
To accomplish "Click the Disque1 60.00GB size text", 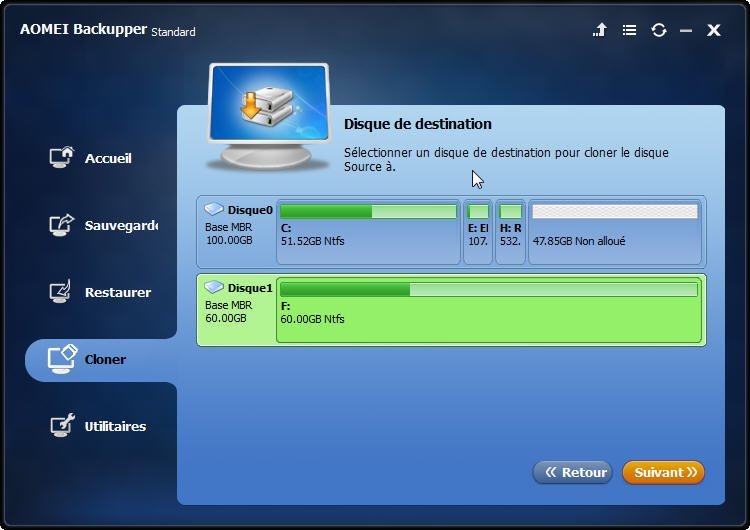I will pos(226,318).
